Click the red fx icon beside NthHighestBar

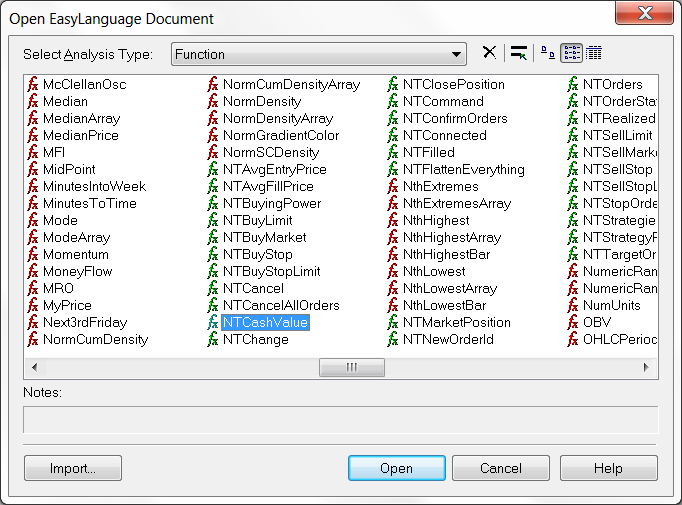[393, 254]
